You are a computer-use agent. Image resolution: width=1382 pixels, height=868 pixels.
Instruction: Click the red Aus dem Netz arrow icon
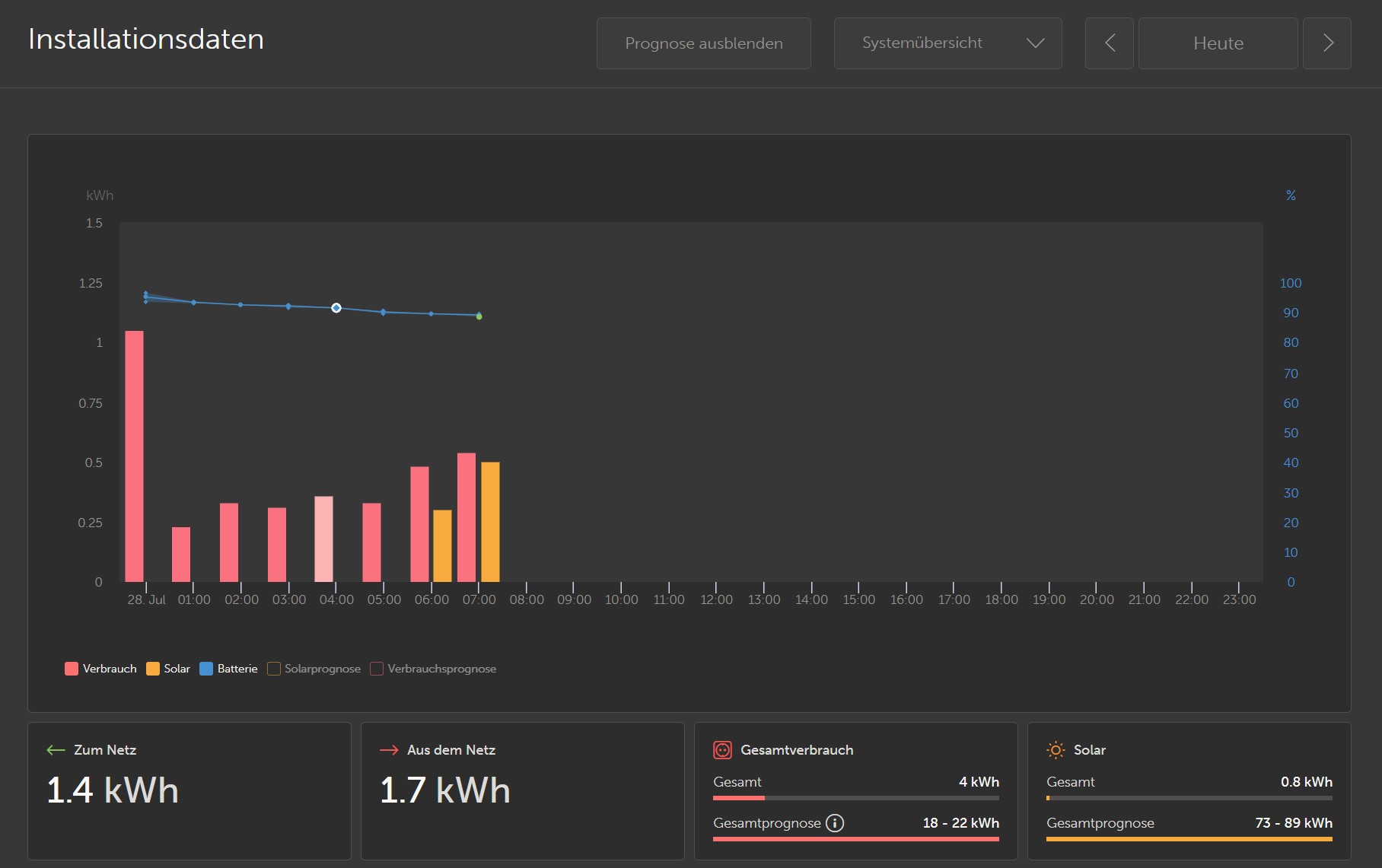pos(389,750)
